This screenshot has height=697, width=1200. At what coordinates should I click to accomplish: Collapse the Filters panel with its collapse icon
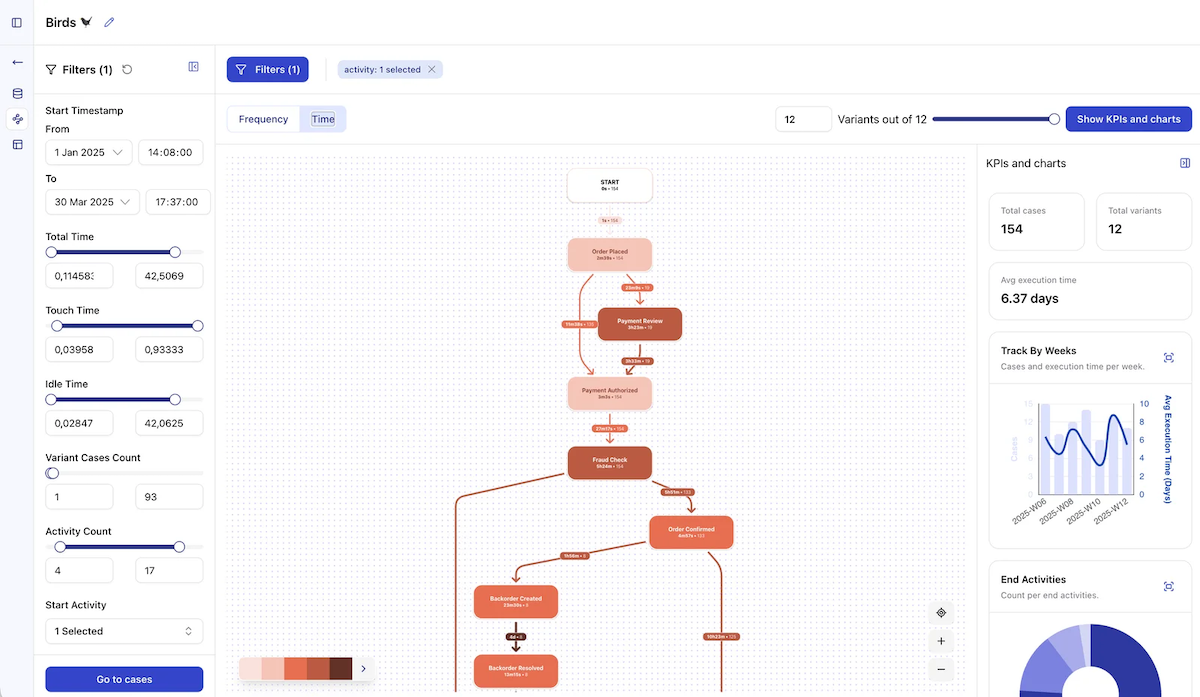[x=193, y=66]
